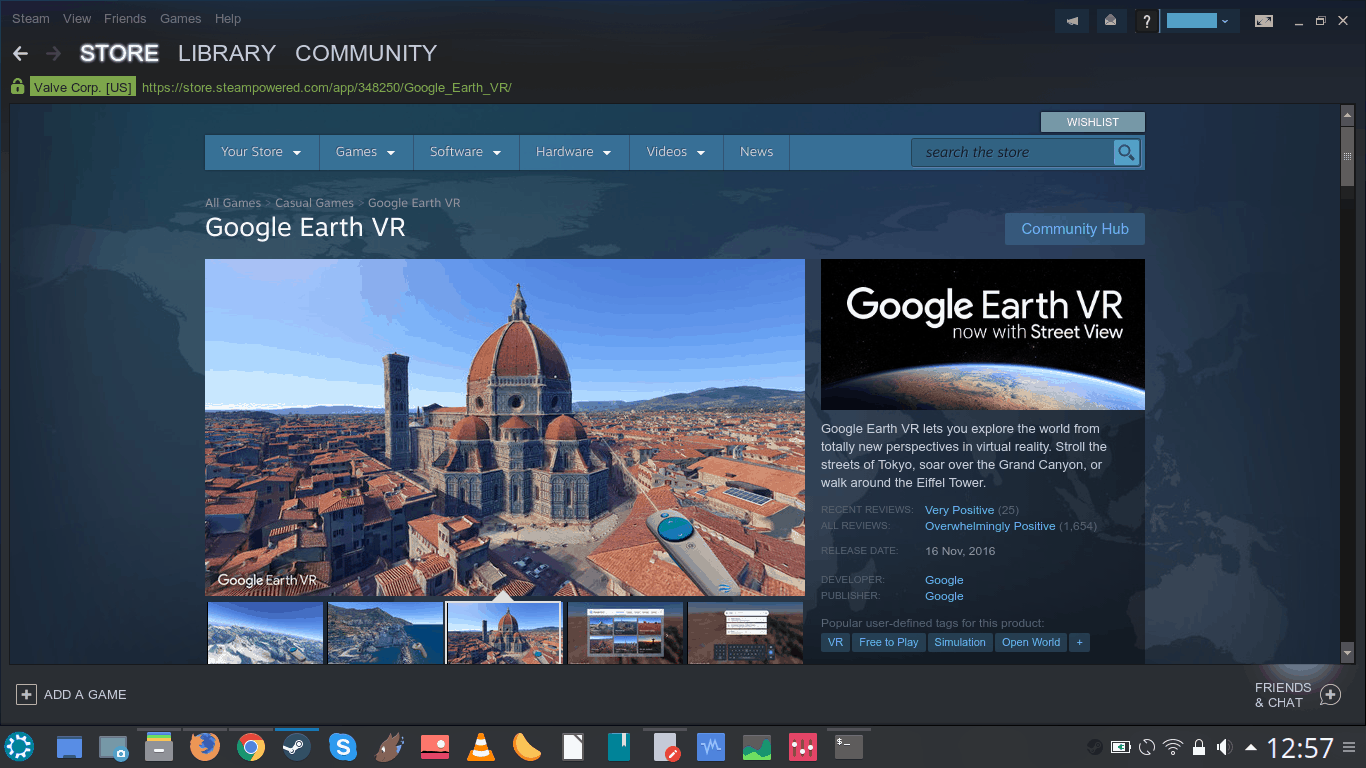1366x768 pixels.
Task: Click the WISHLIST button
Action: pos(1093,122)
